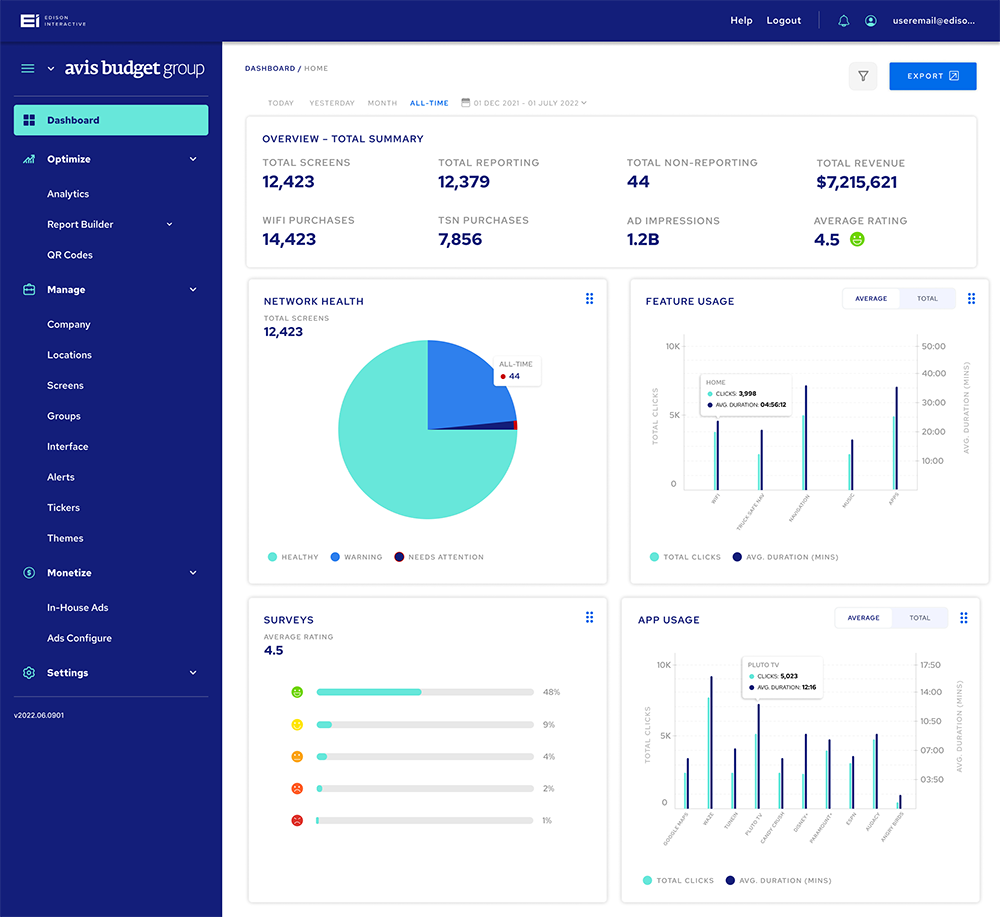Open Analytics in the sidebar

click(68, 194)
